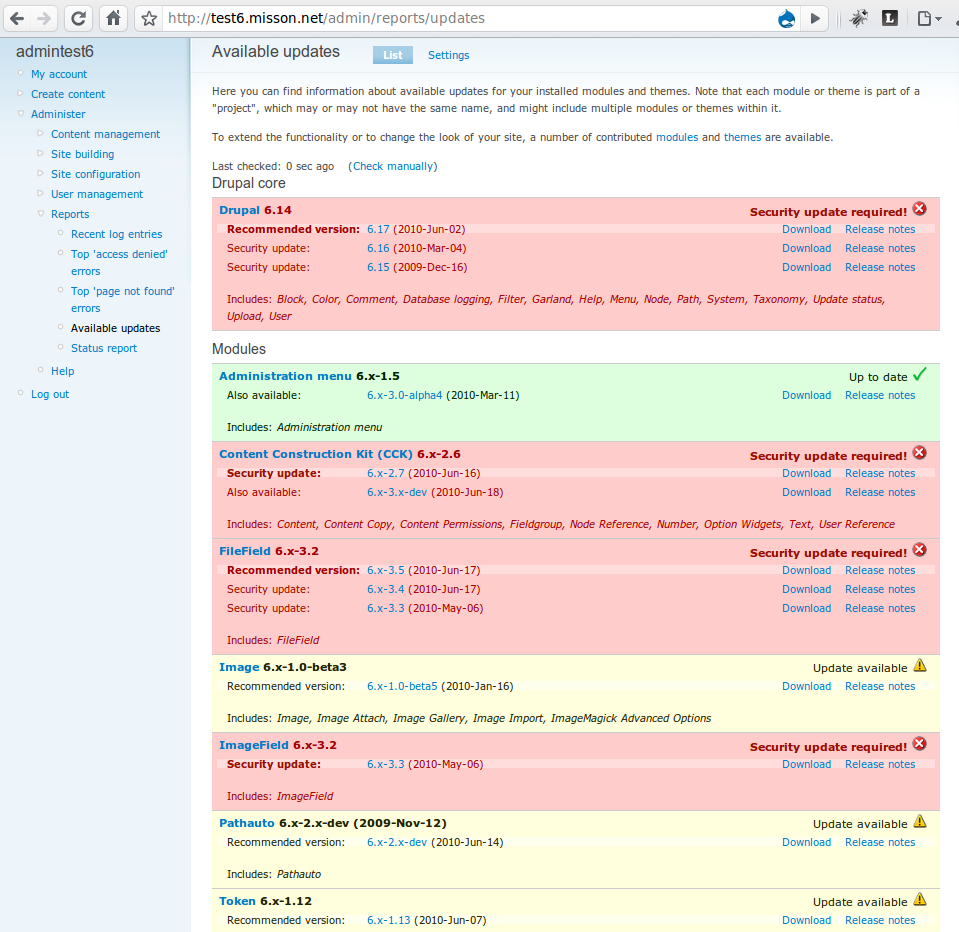The width and height of the screenshot is (959, 932).
Task: Click the play arrow icon in address bar
Action: pyautogui.click(x=815, y=18)
